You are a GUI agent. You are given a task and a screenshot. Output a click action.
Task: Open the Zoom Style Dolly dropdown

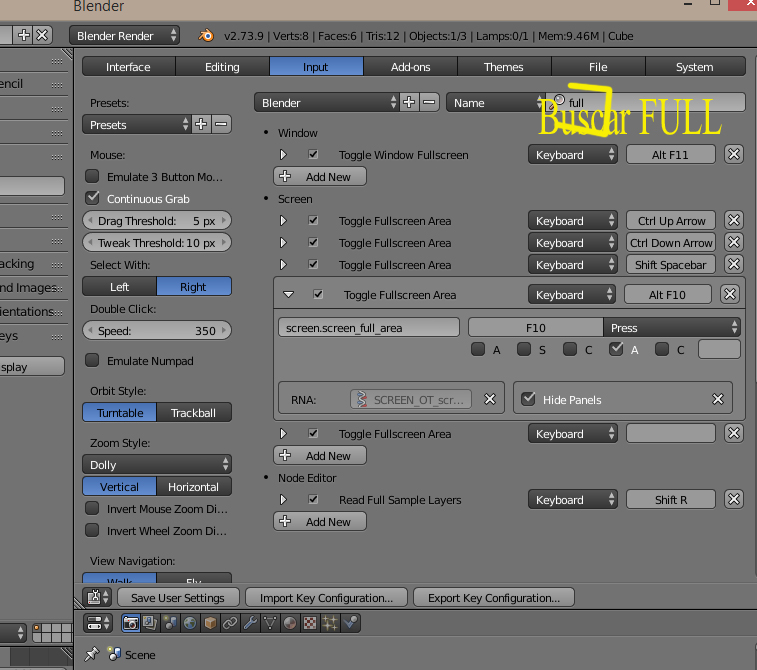pos(157,465)
